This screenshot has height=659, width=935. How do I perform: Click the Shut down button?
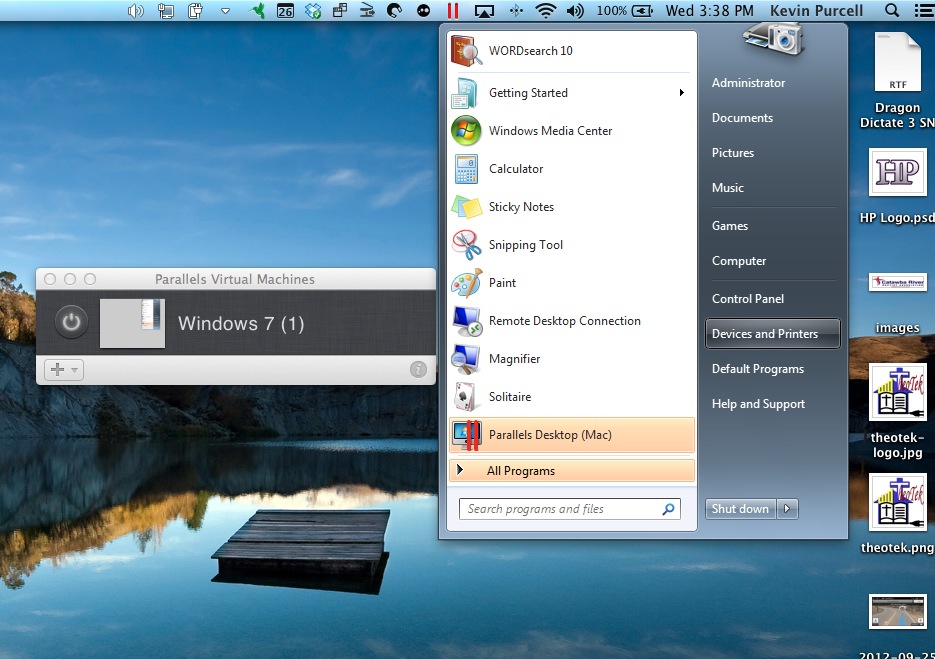(740, 509)
